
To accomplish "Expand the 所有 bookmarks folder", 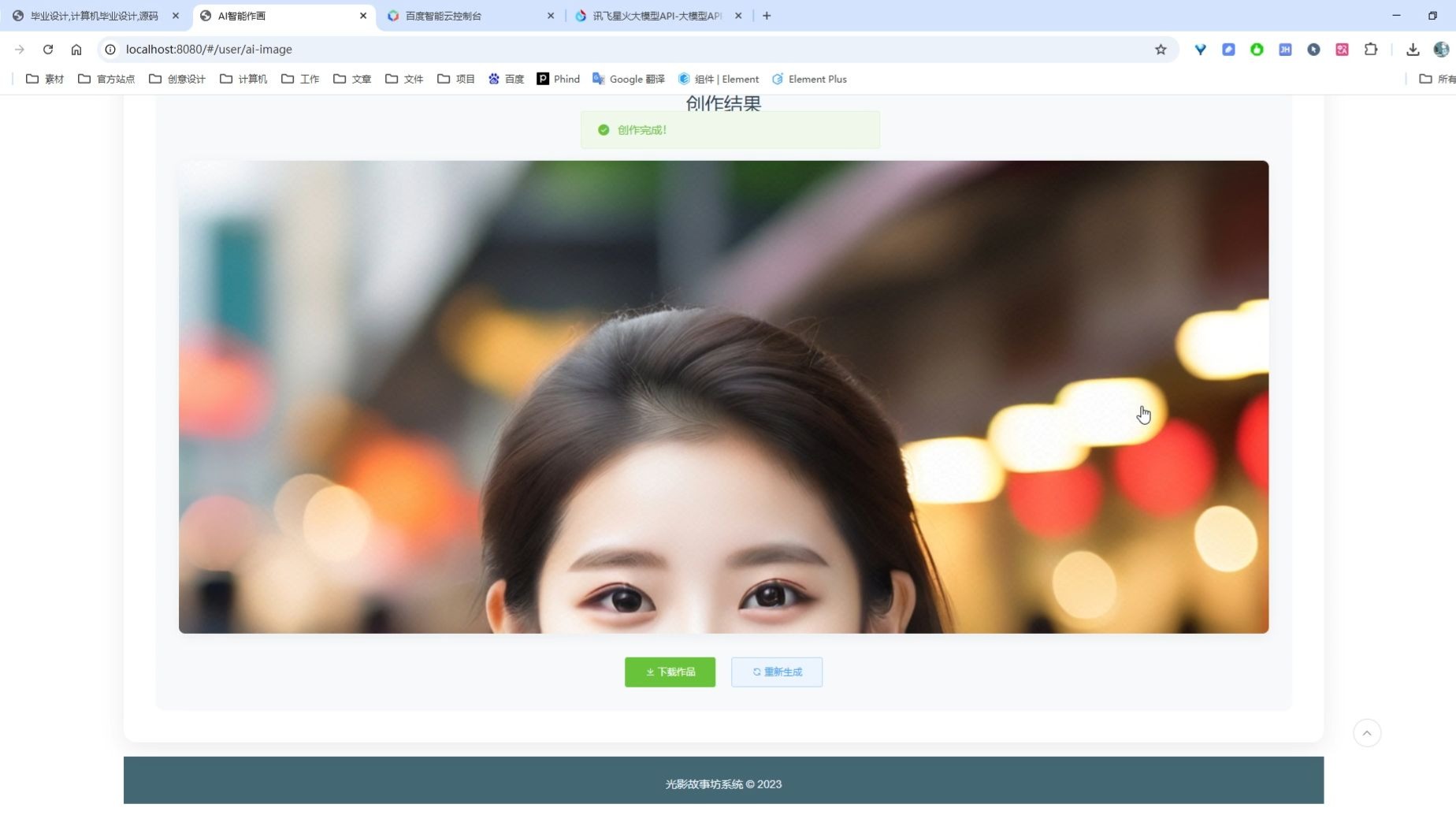I will pyautogui.click(x=1436, y=79).
